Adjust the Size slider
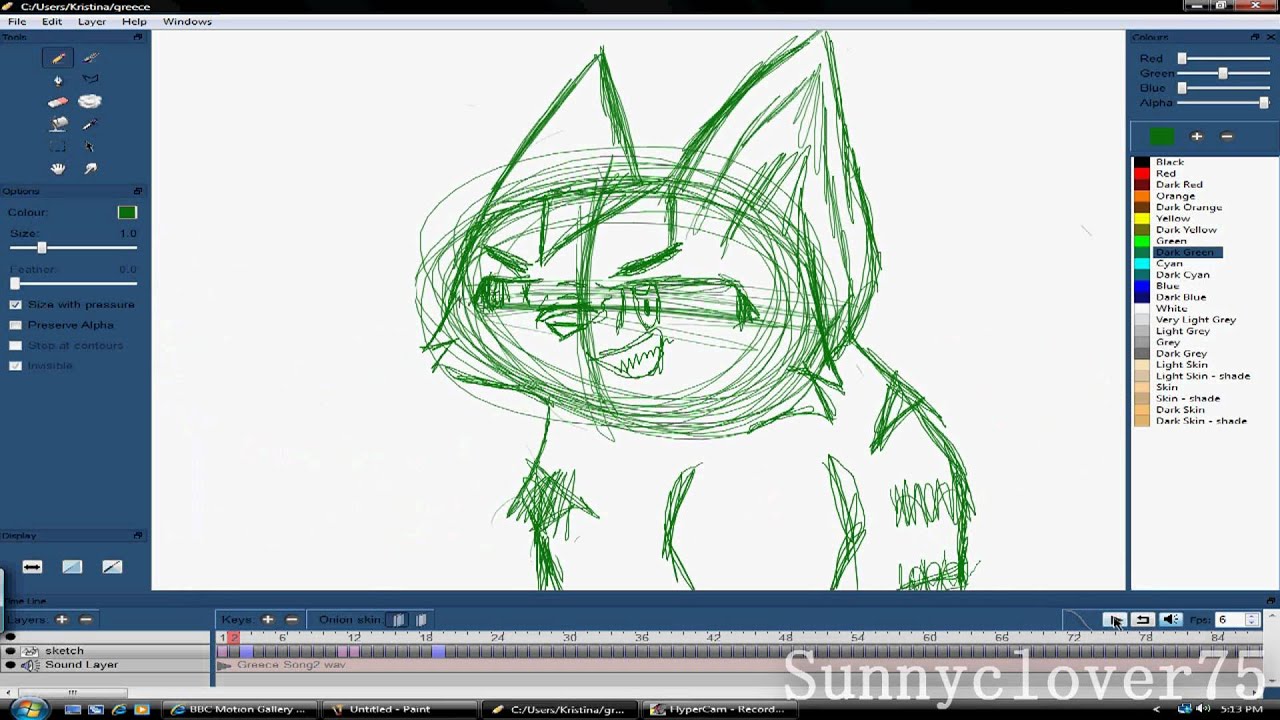The width and height of the screenshot is (1280, 720). coord(74,248)
